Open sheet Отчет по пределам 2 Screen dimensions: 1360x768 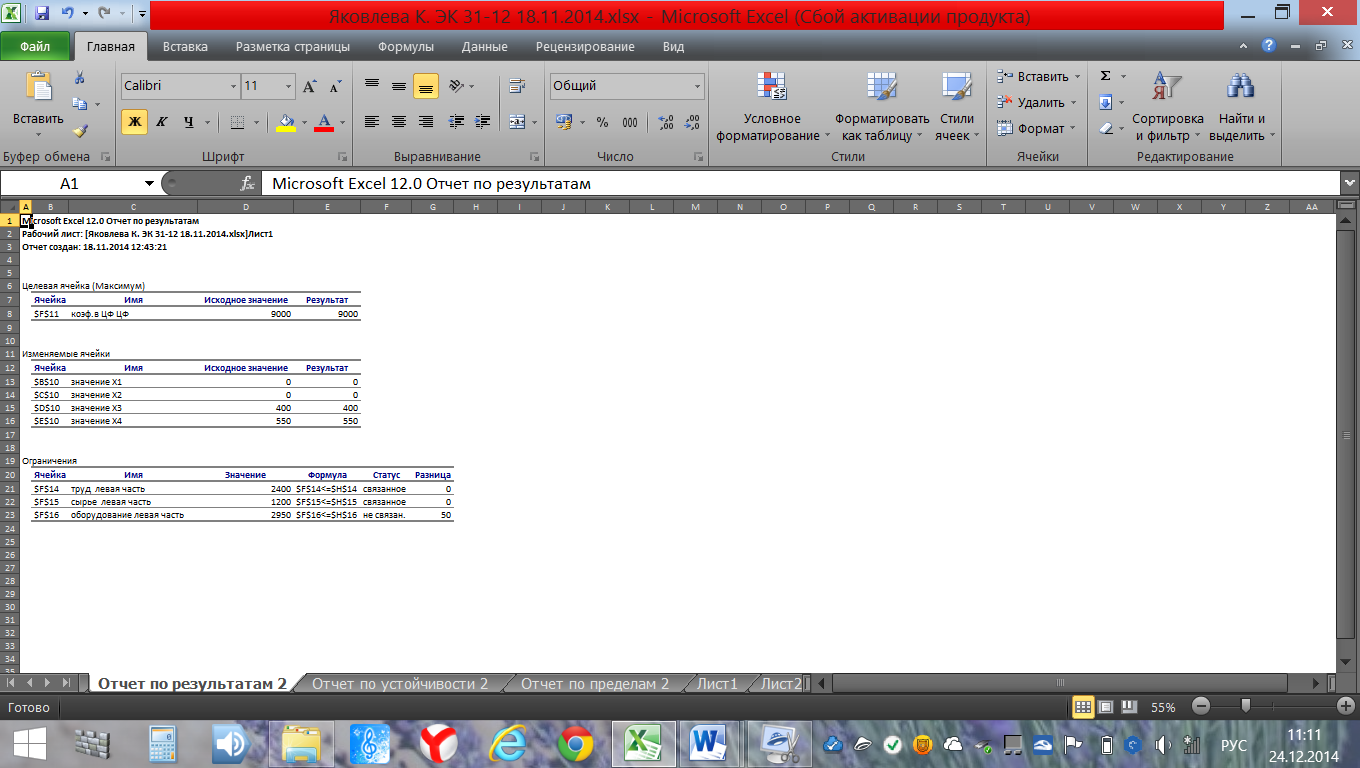coord(595,684)
